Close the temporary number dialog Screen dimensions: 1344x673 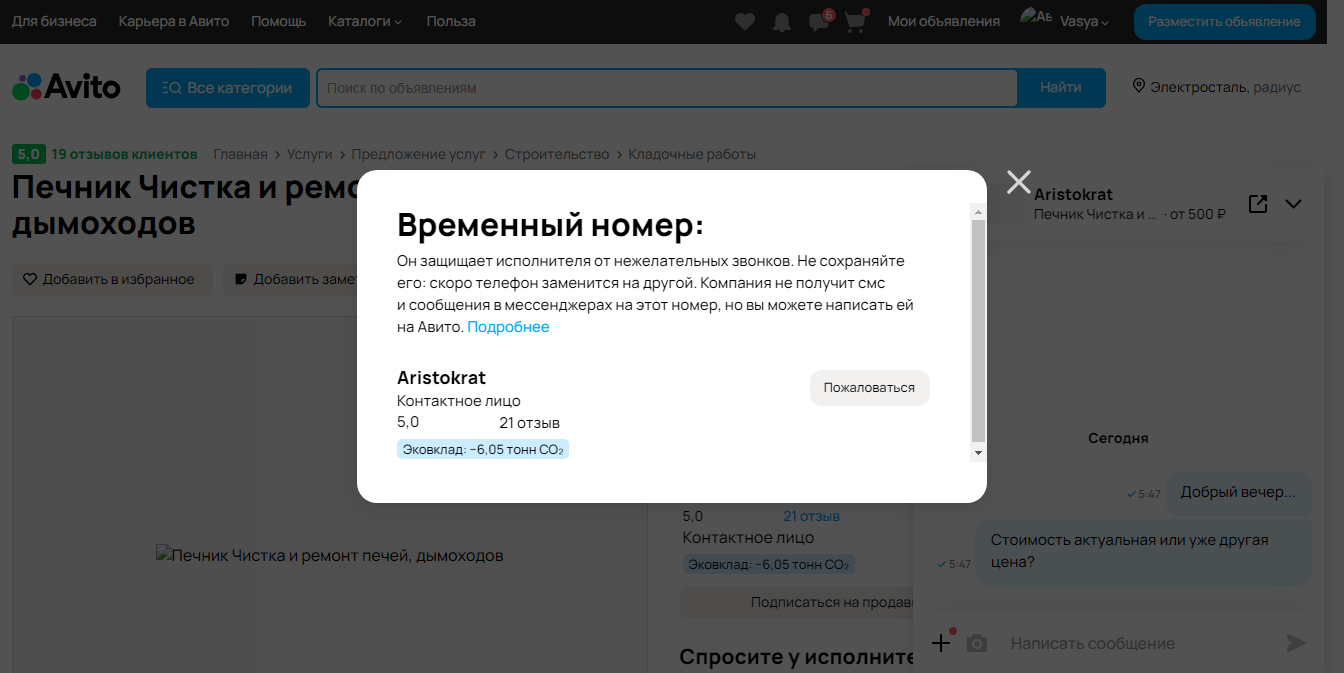(1018, 182)
